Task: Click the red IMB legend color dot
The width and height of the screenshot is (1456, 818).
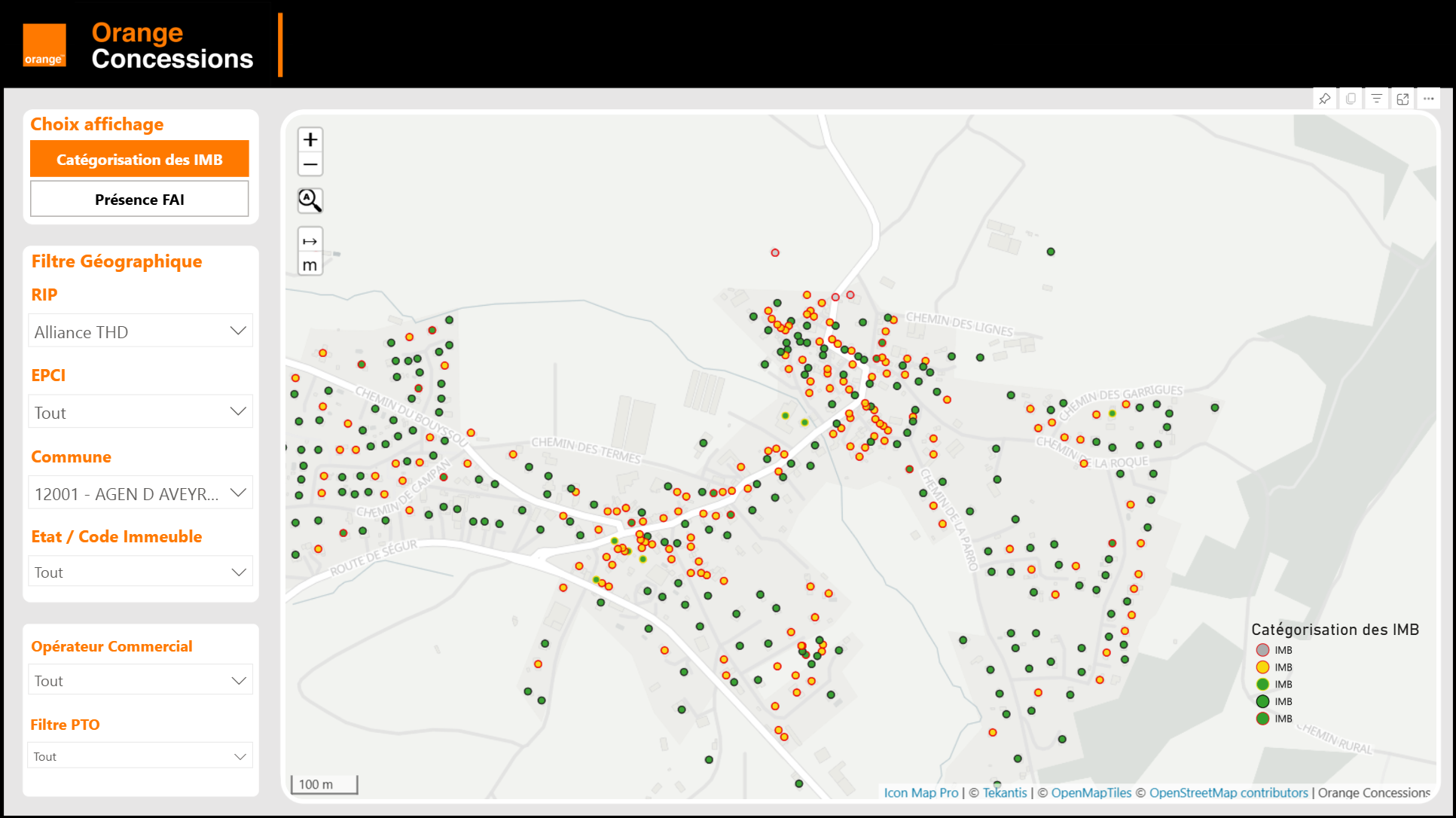Action: [x=1262, y=649]
